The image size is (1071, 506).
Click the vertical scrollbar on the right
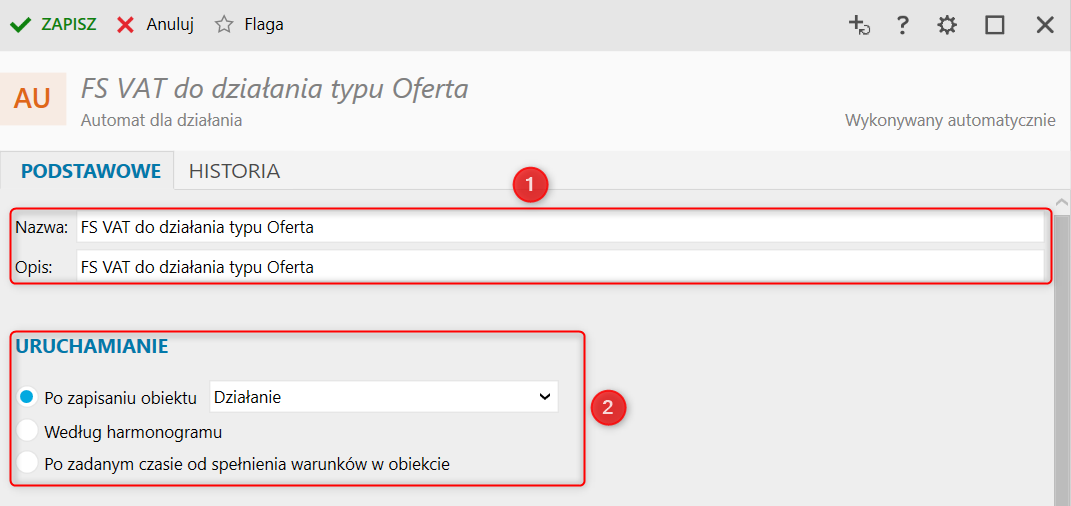[x=1062, y=350]
